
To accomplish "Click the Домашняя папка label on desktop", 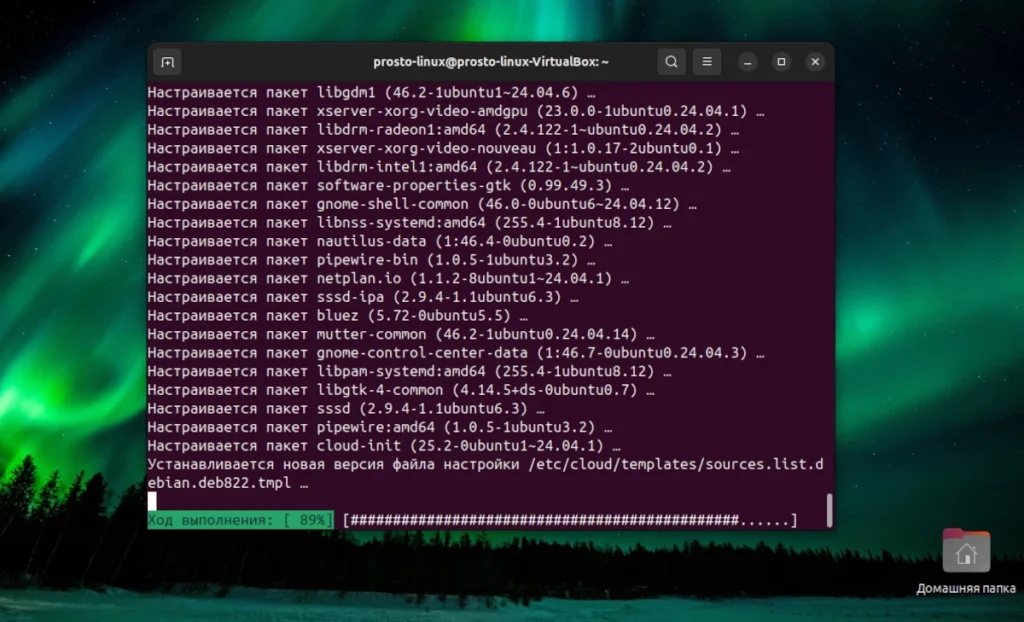I will point(966,589).
